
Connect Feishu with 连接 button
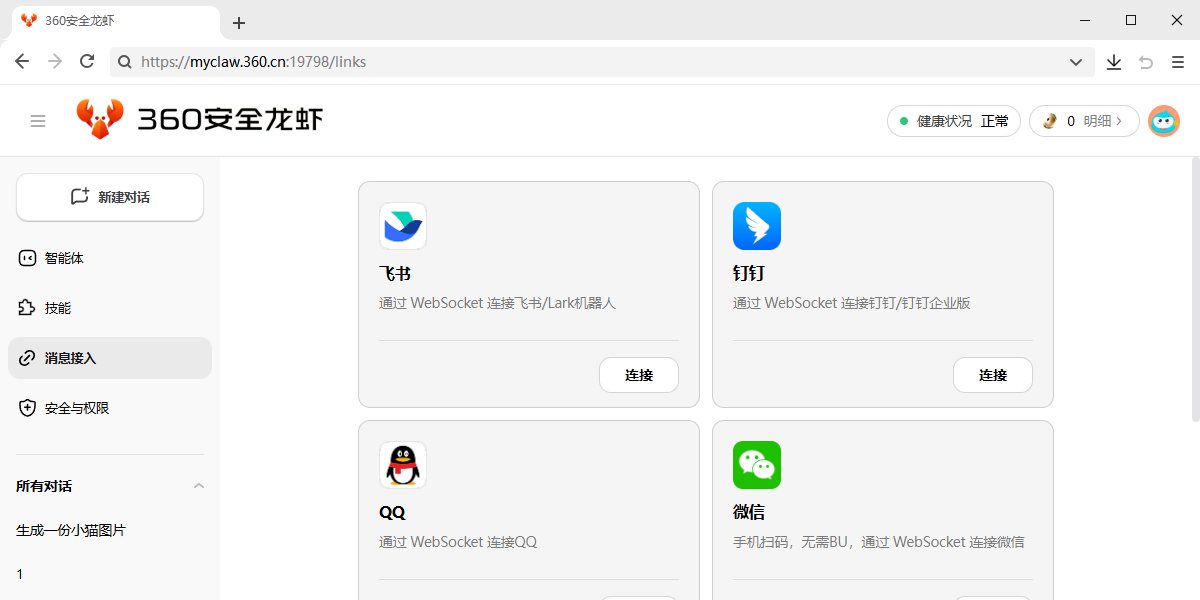tap(638, 375)
